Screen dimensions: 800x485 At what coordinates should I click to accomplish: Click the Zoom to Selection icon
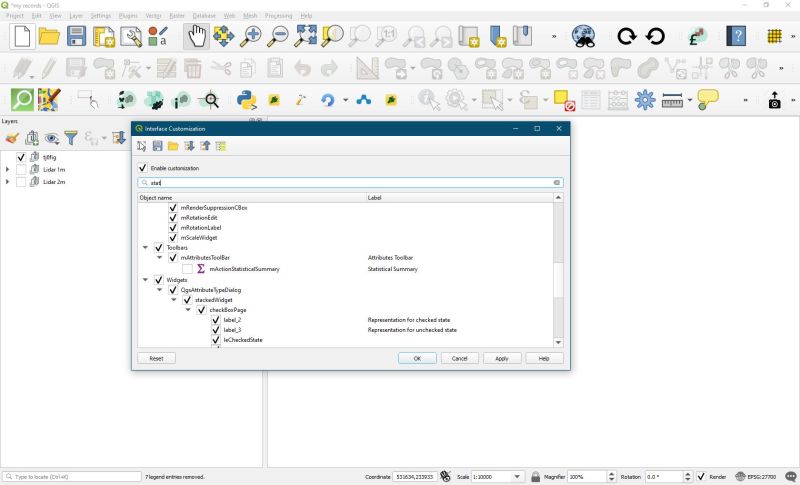click(332, 36)
